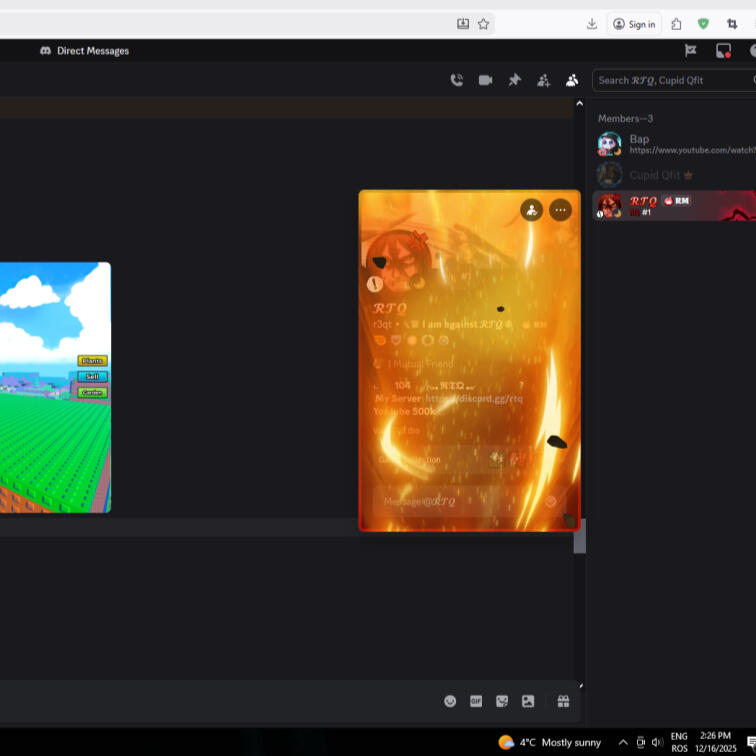Screen dimensions: 756x756
Task: Open the more options menu on profile card
Action: point(560,210)
